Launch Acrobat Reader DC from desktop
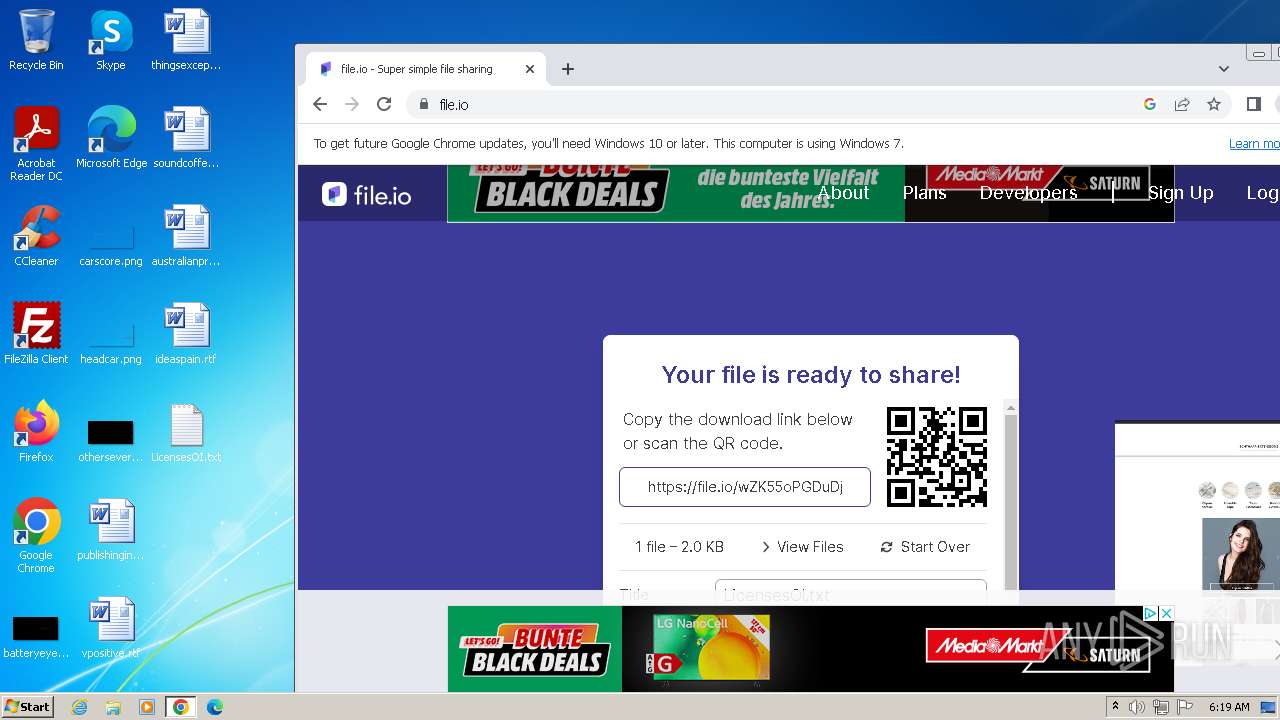Screen dimensions: 1280x720 [36, 144]
